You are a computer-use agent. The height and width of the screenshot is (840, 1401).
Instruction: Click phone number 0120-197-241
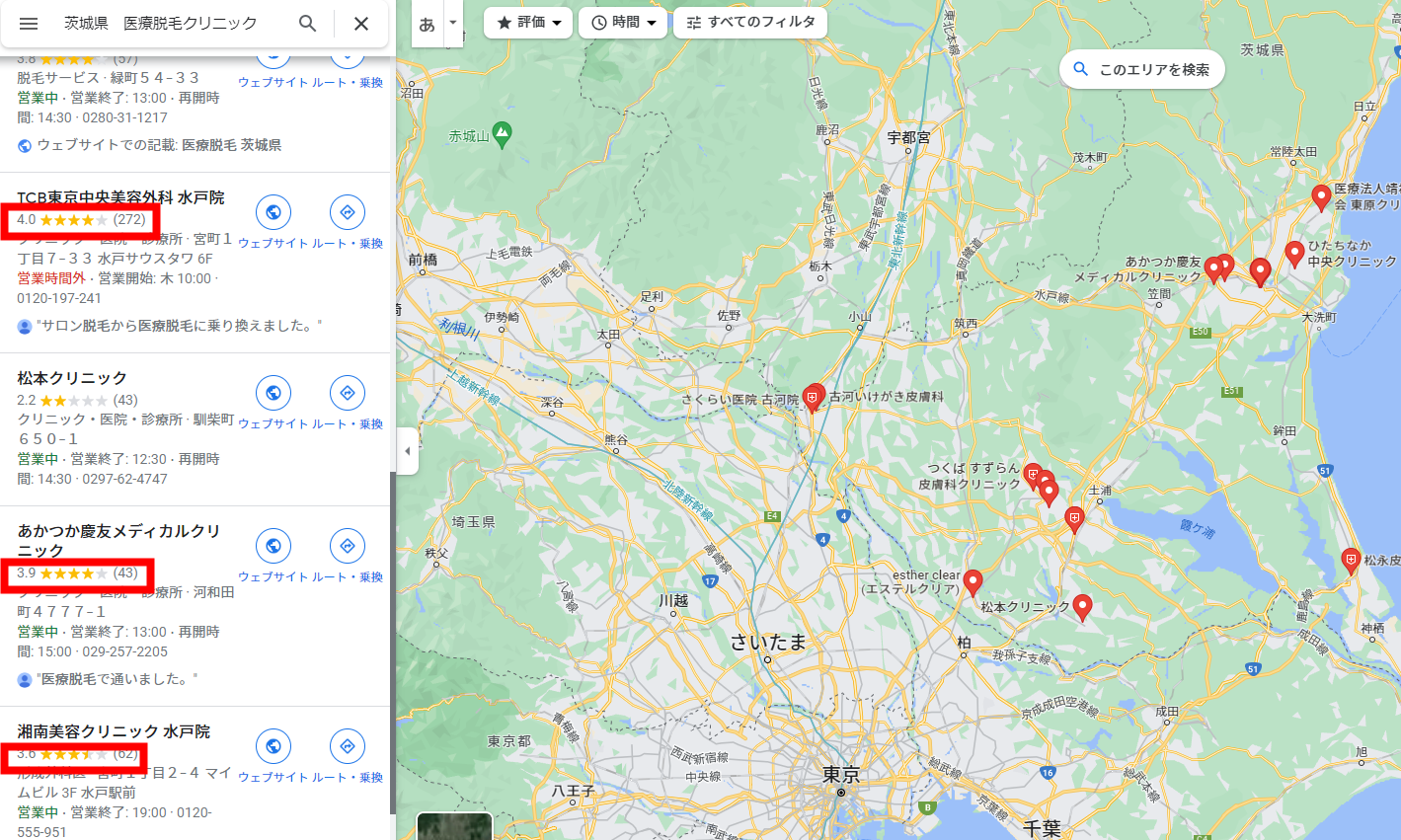pyautogui.click(x=59, y=298)
